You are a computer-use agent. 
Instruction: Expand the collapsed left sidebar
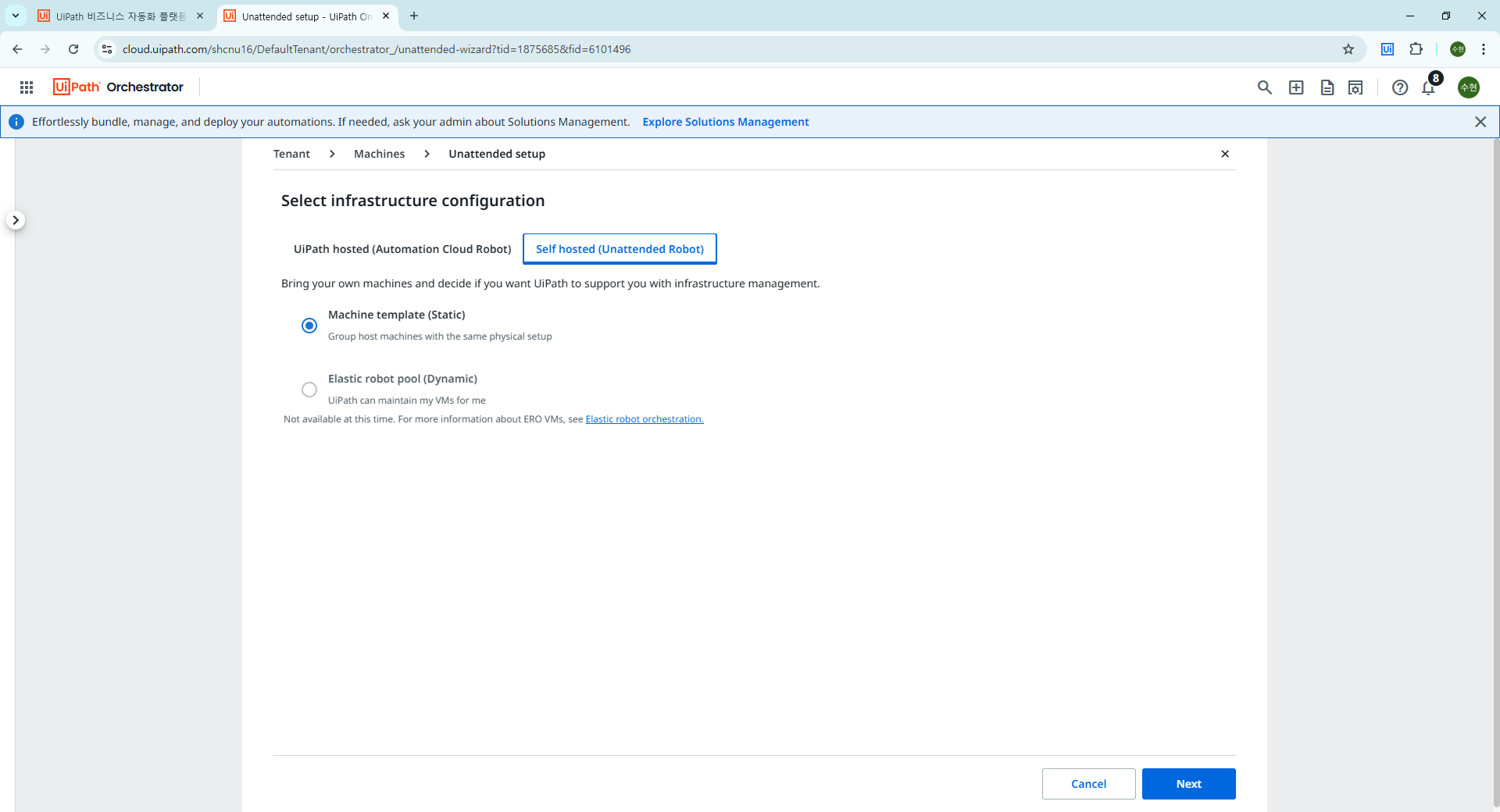click(16, 220)
